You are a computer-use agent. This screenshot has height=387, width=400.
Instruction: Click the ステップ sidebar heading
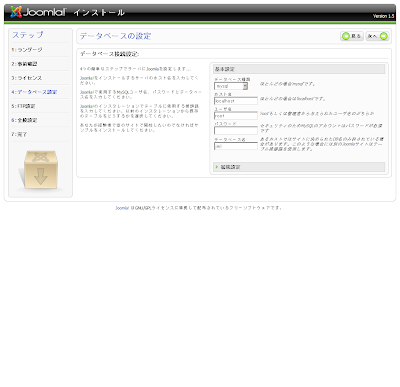[x=28, y=35]
